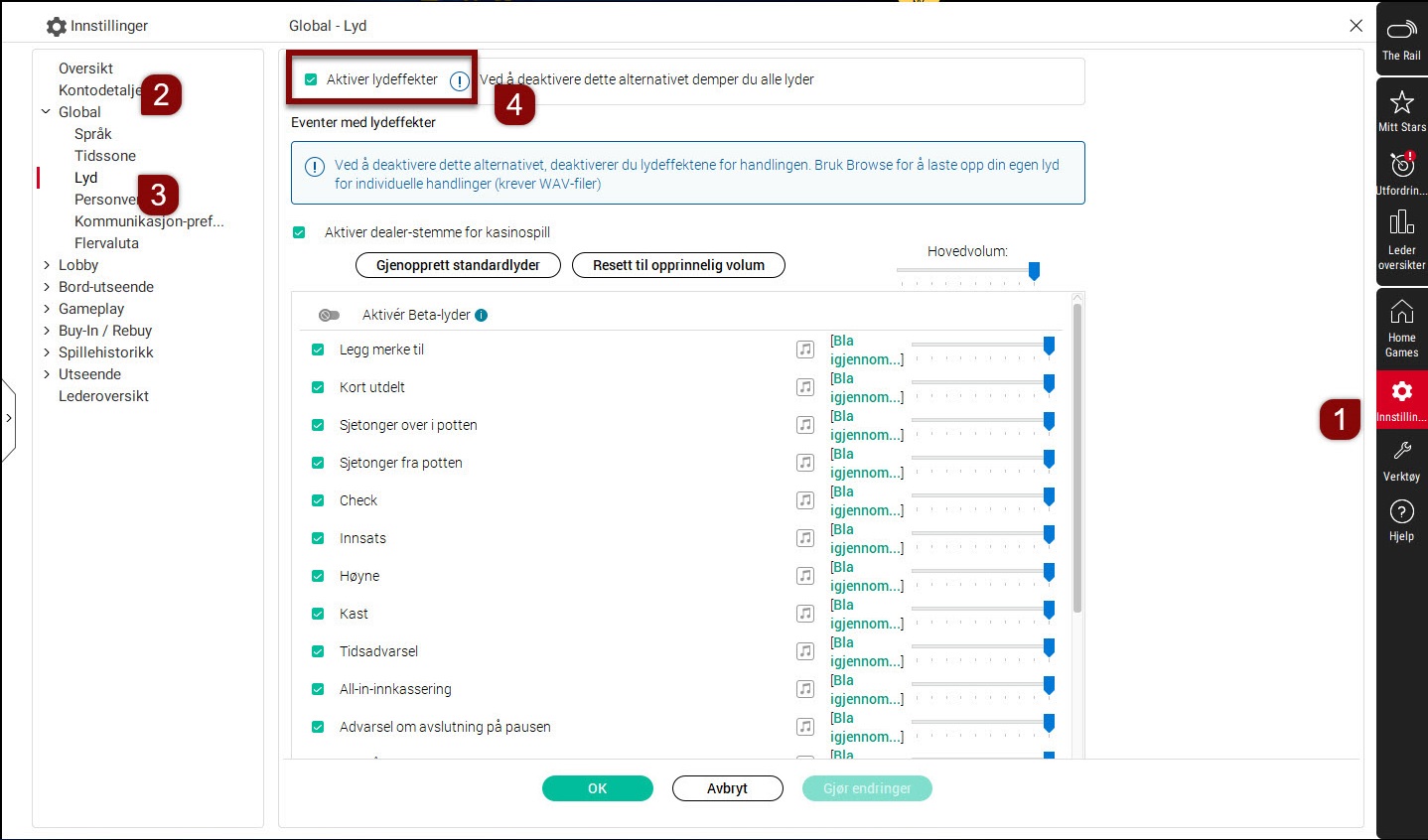The width and height of the screenshot is (1428, 840).
Task: Open the Utfordringer target icon
Action: [1401, 165]
